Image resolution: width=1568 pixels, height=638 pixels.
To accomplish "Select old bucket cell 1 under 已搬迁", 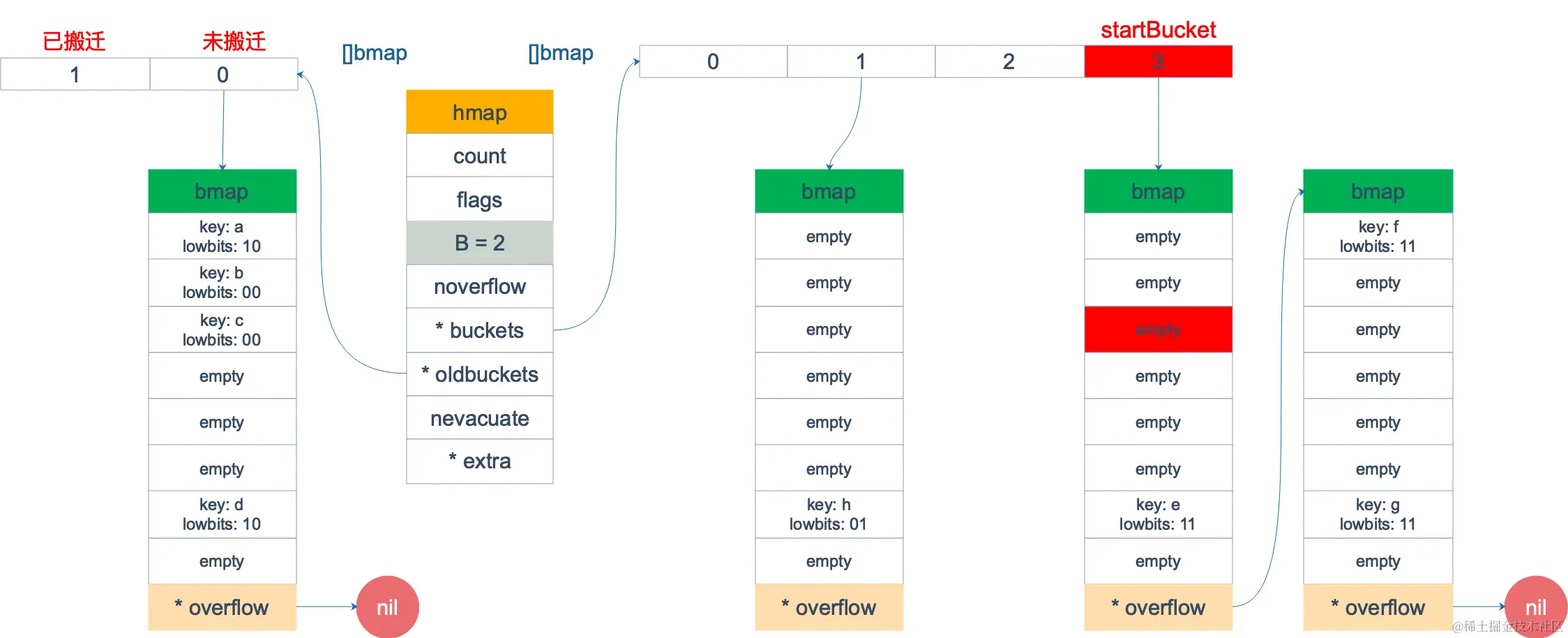I will pyautogui.click(x=75, y=74).
